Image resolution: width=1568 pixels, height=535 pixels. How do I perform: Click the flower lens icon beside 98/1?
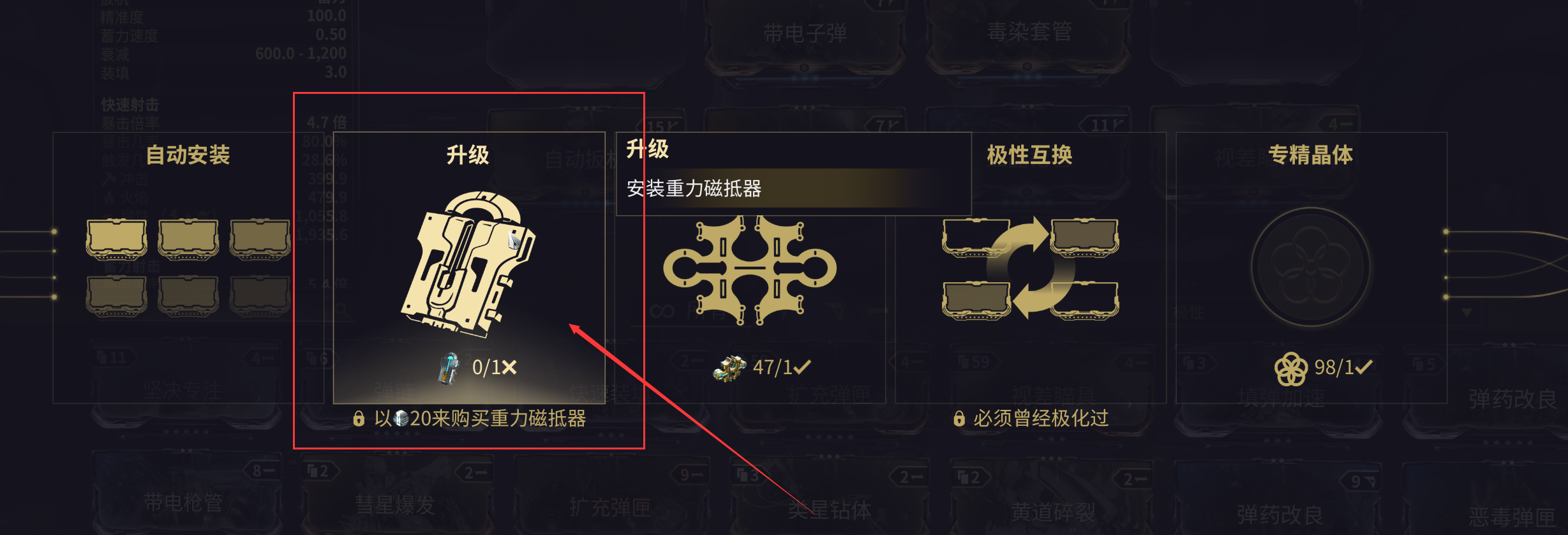click(1290, 369)
